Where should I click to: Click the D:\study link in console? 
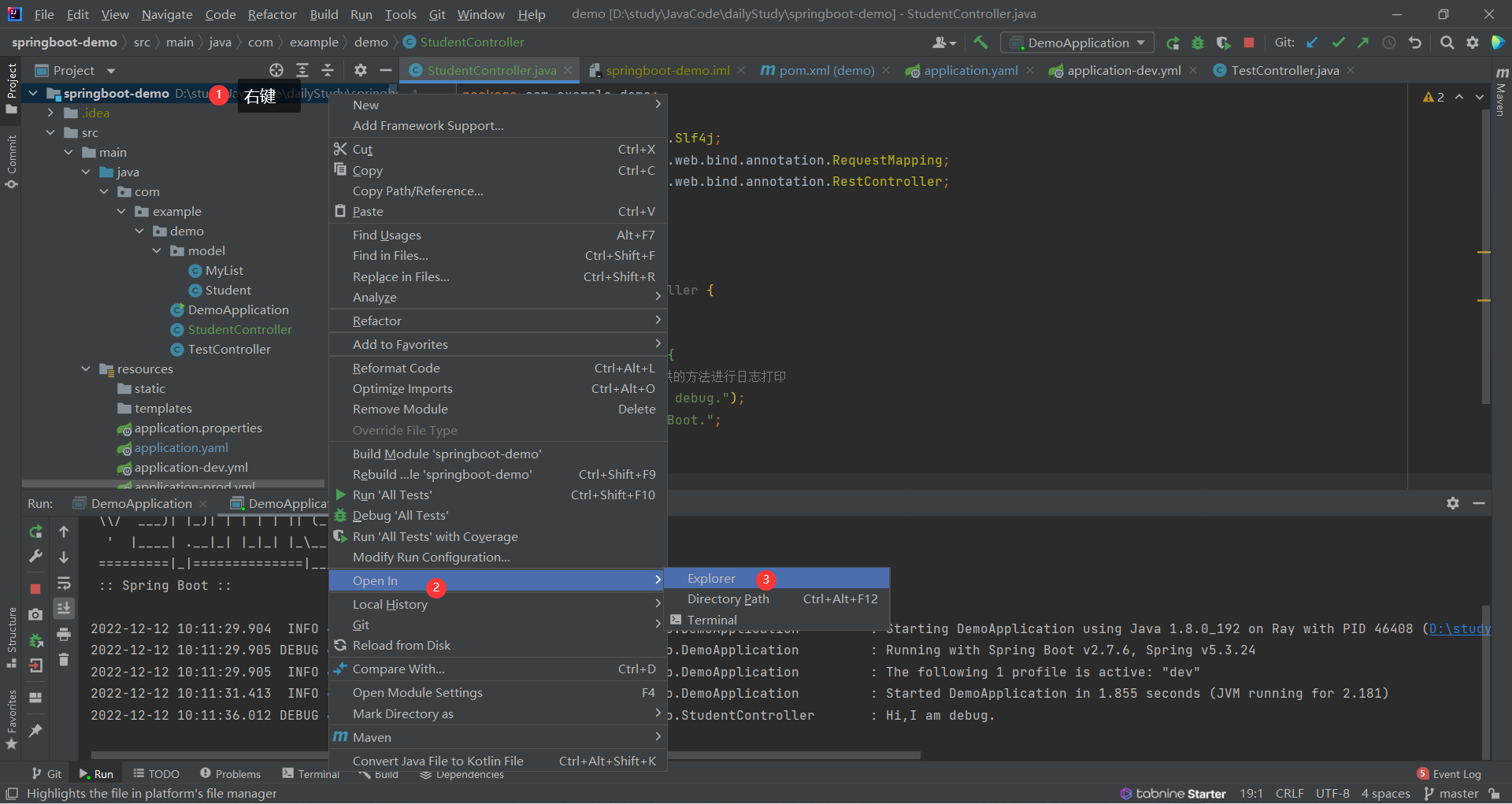1459,628
